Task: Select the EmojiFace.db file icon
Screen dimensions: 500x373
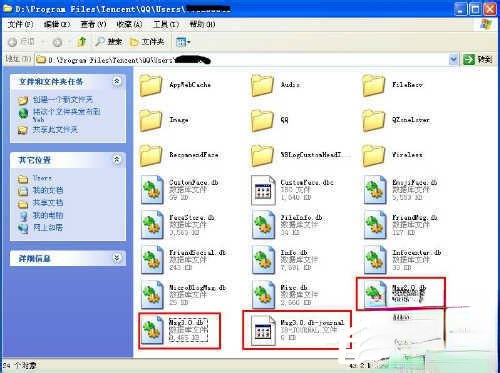Action: [375, 190]
